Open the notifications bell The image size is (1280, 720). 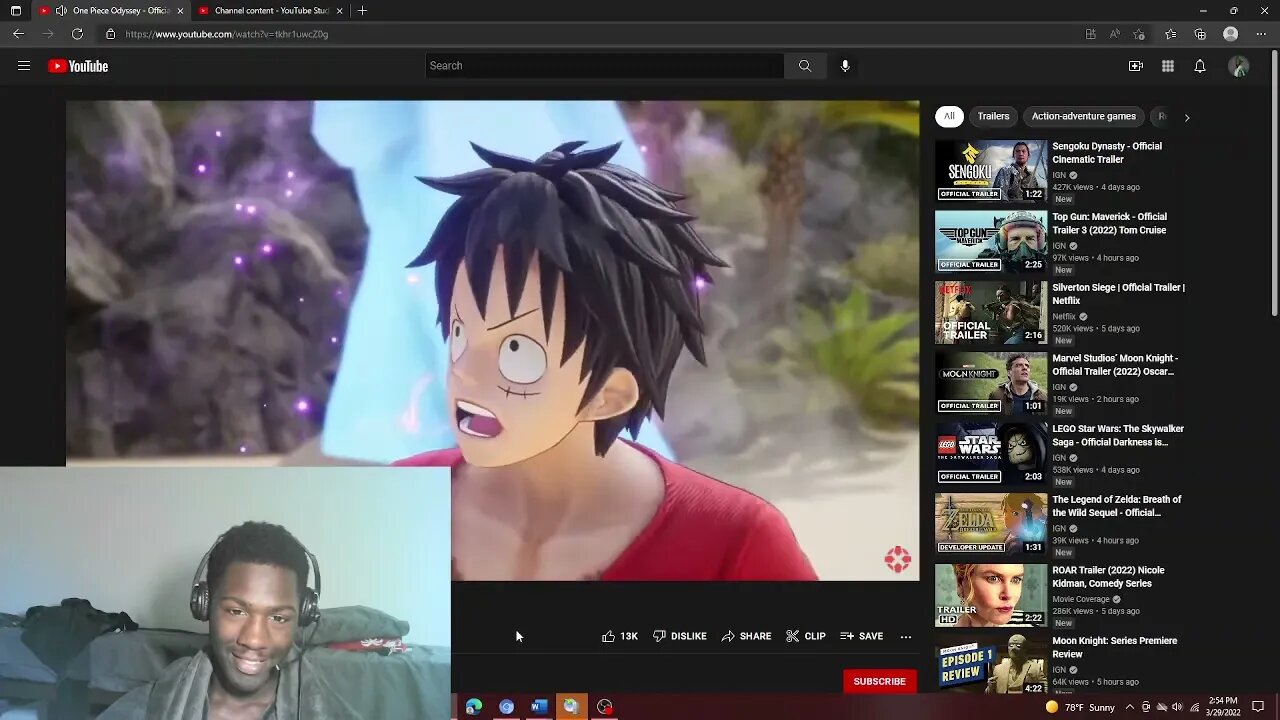1200,66
